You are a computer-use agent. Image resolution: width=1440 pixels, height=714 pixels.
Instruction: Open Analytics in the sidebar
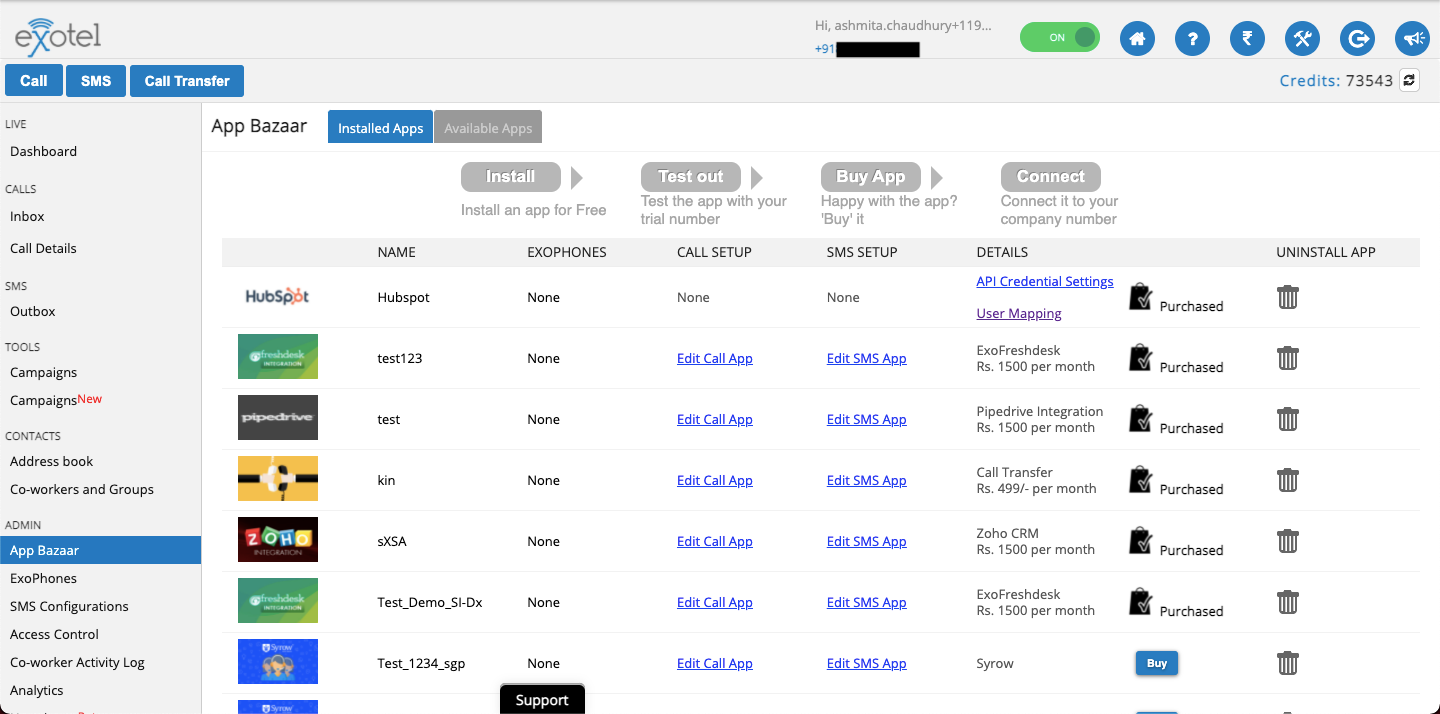36,690
